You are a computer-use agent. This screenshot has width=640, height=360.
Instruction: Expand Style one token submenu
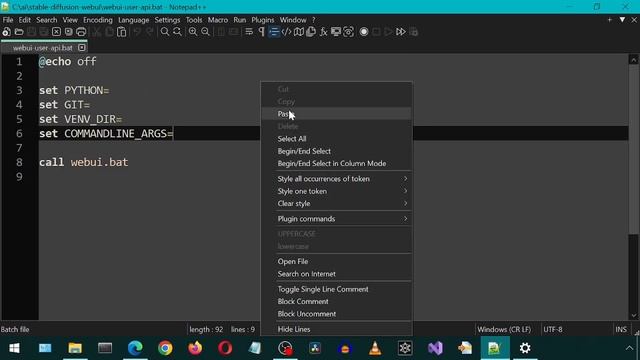coord(336,191)
